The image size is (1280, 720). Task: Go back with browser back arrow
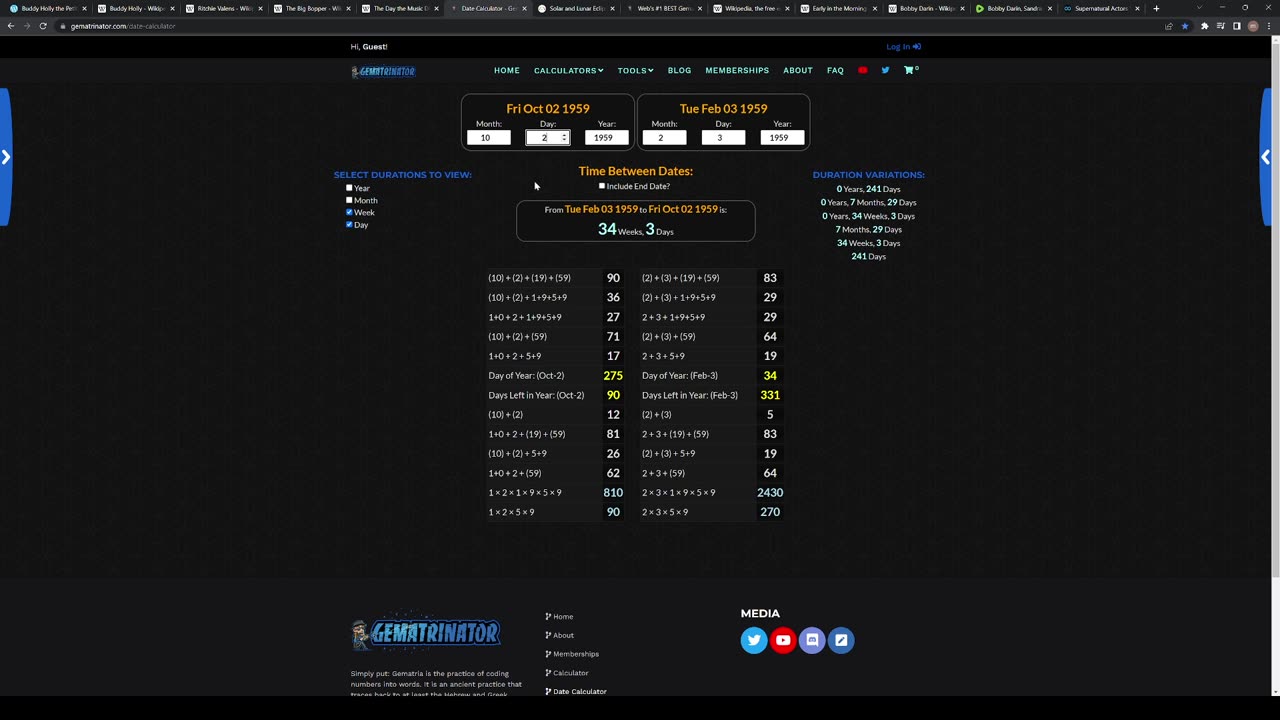coord(10,26)
